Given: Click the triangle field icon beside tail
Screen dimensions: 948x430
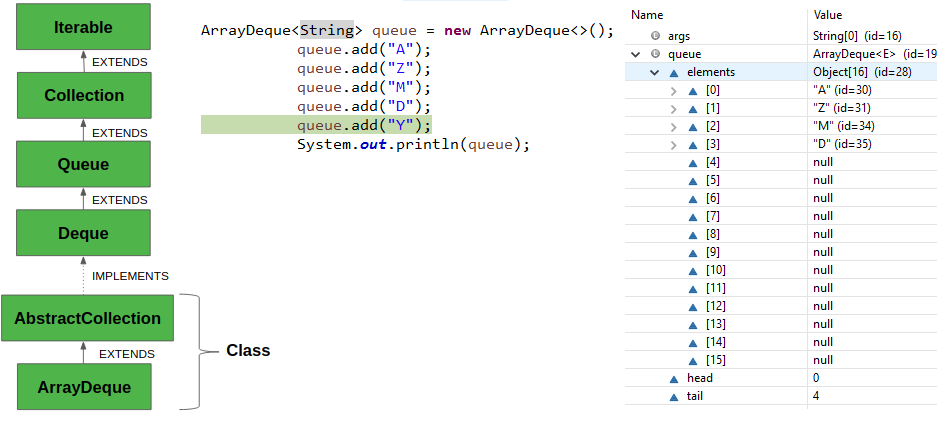Looking at the screenshot, I should pos(674,396).
